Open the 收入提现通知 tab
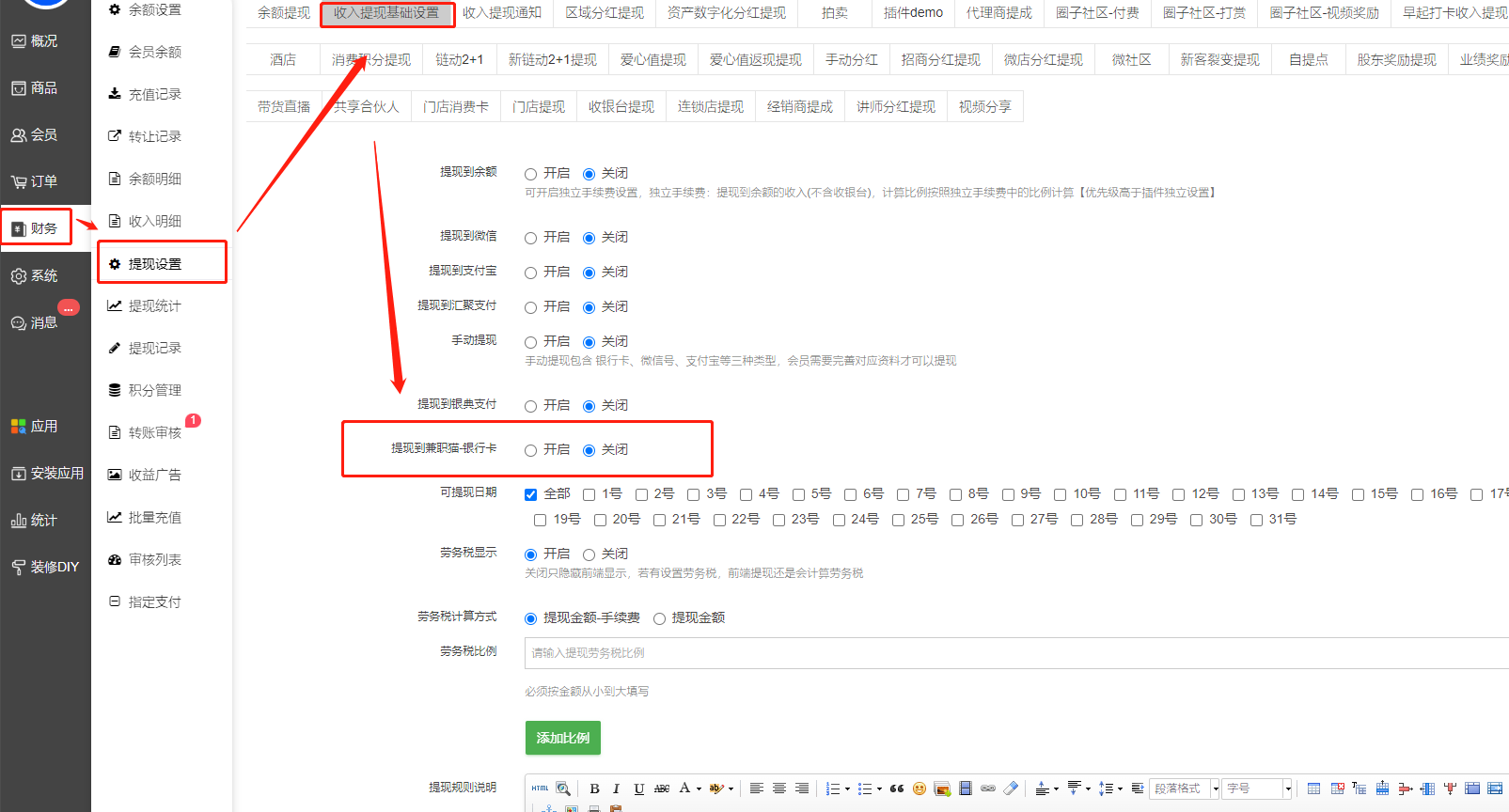Screen dimensions: 1509x812 tap(502, 13)
